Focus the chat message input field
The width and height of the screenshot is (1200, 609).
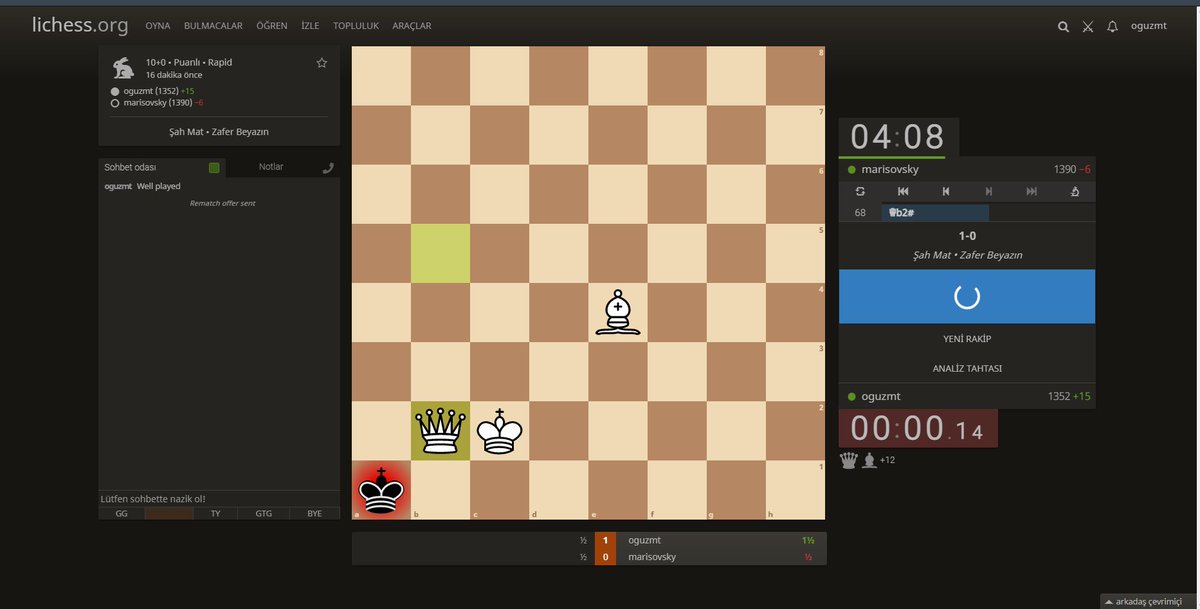[x=219, y=498]
